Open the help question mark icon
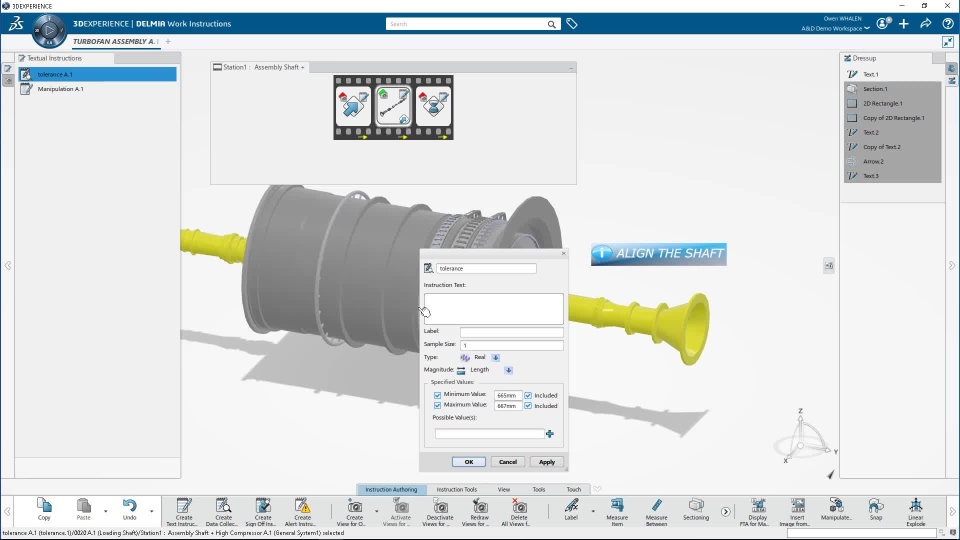The width and height of the screenshot is (960, 540). (x=948, y=23)
